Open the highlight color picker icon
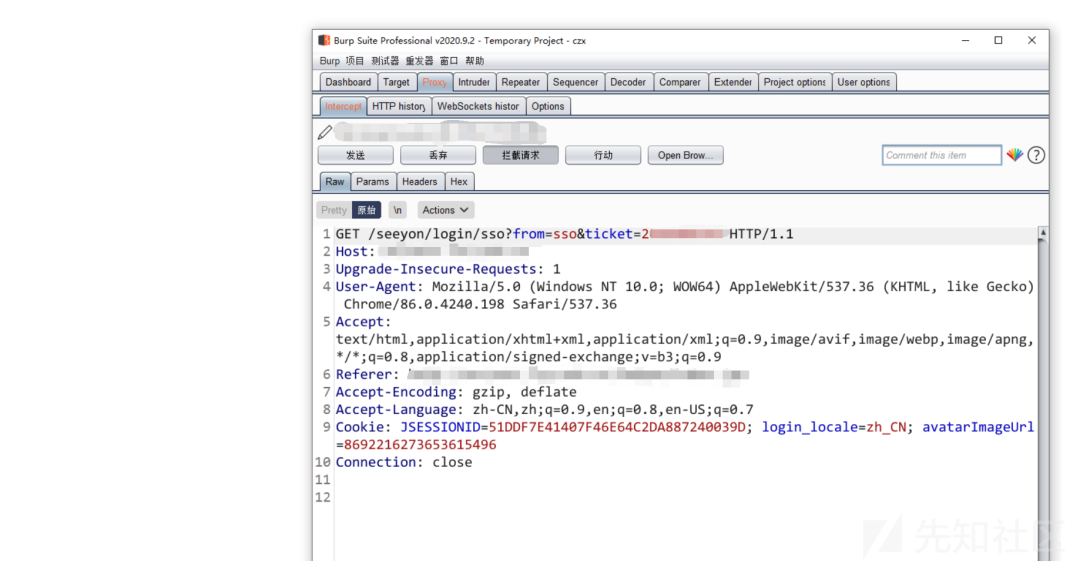1080x564 pixels. coord(1015,155)
